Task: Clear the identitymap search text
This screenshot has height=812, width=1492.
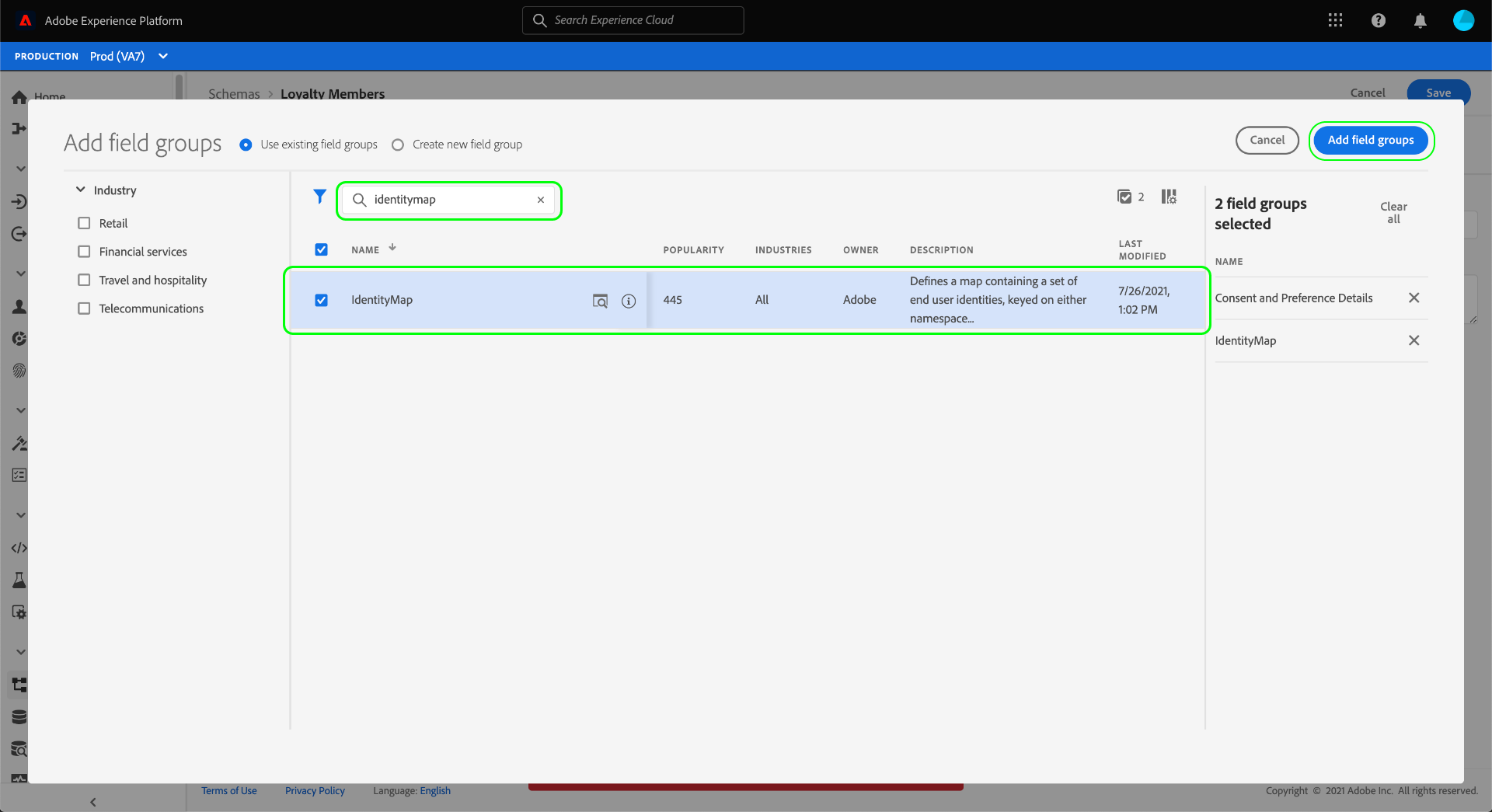Action: [x=541, y=200]
